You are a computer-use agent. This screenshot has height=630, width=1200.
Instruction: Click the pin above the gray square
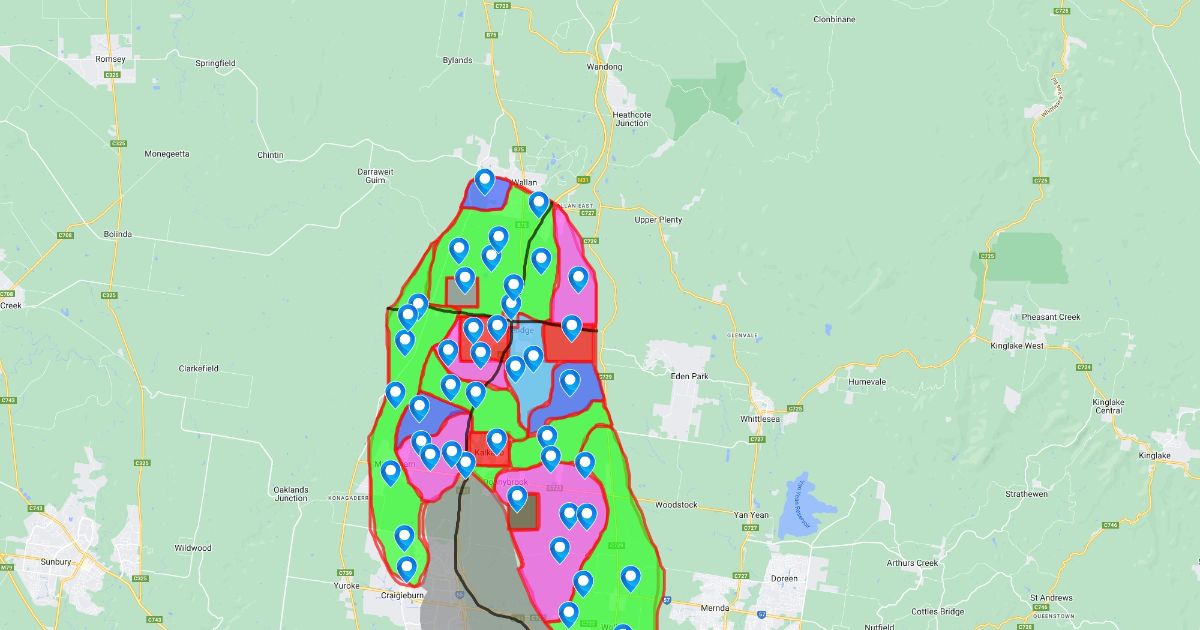[x=465, y=279]
